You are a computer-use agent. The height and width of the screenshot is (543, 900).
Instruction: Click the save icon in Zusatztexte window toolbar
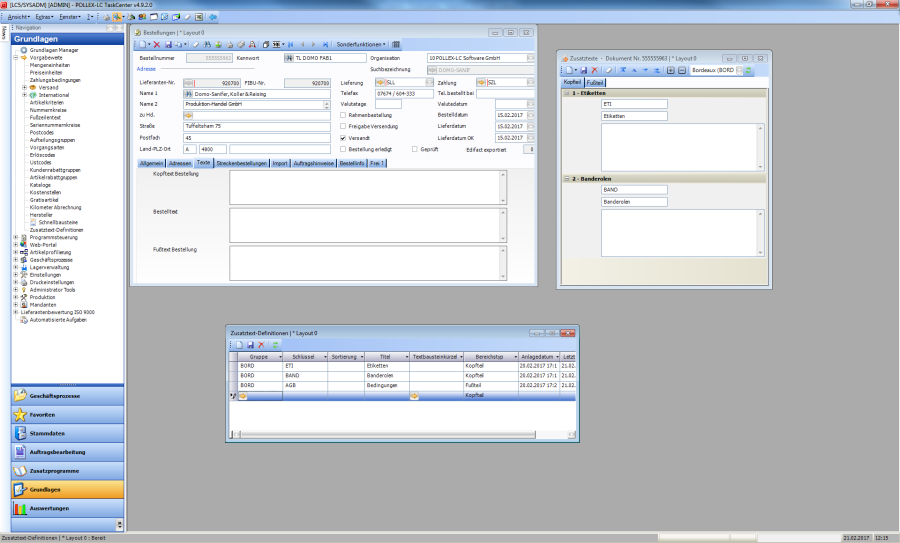point(582,70)
